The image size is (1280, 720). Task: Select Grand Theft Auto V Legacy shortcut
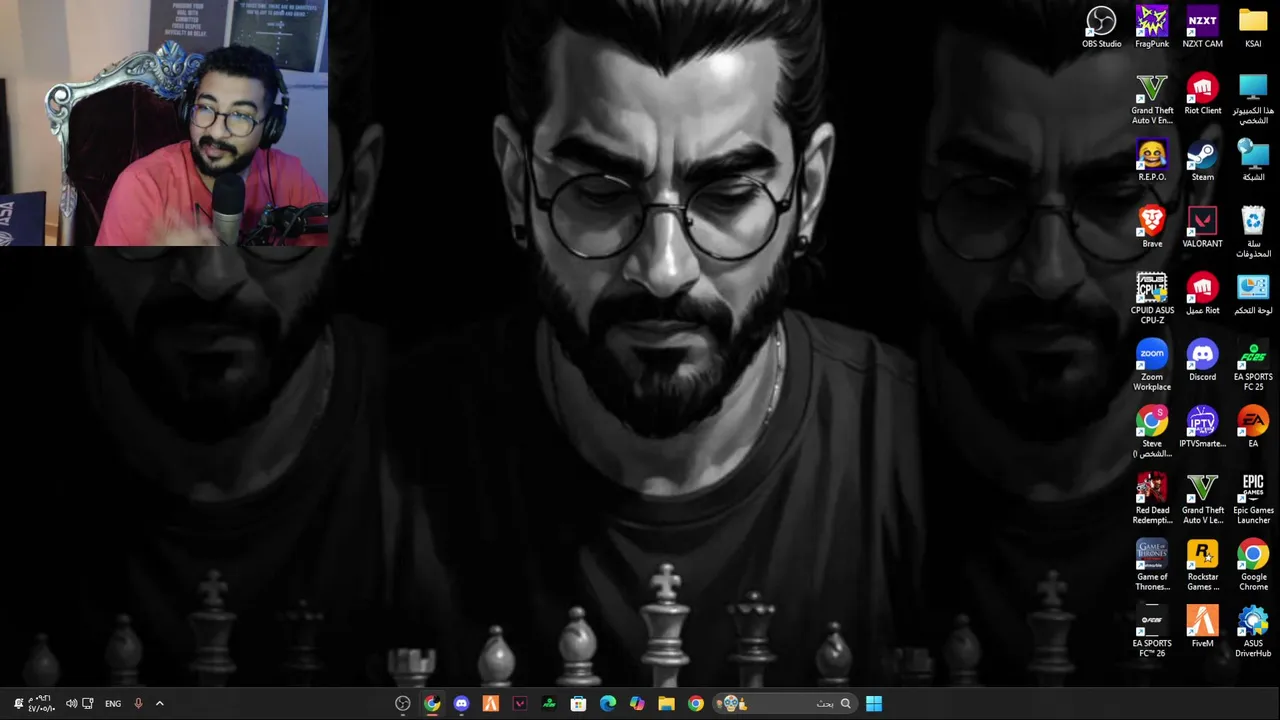pyautogui.click(x=1202, y=498)
